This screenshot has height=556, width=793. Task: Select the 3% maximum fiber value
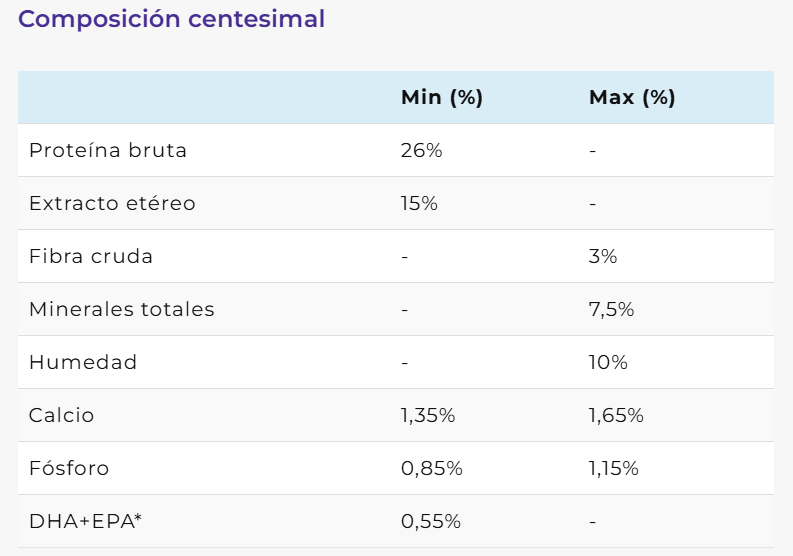[603, 256]
